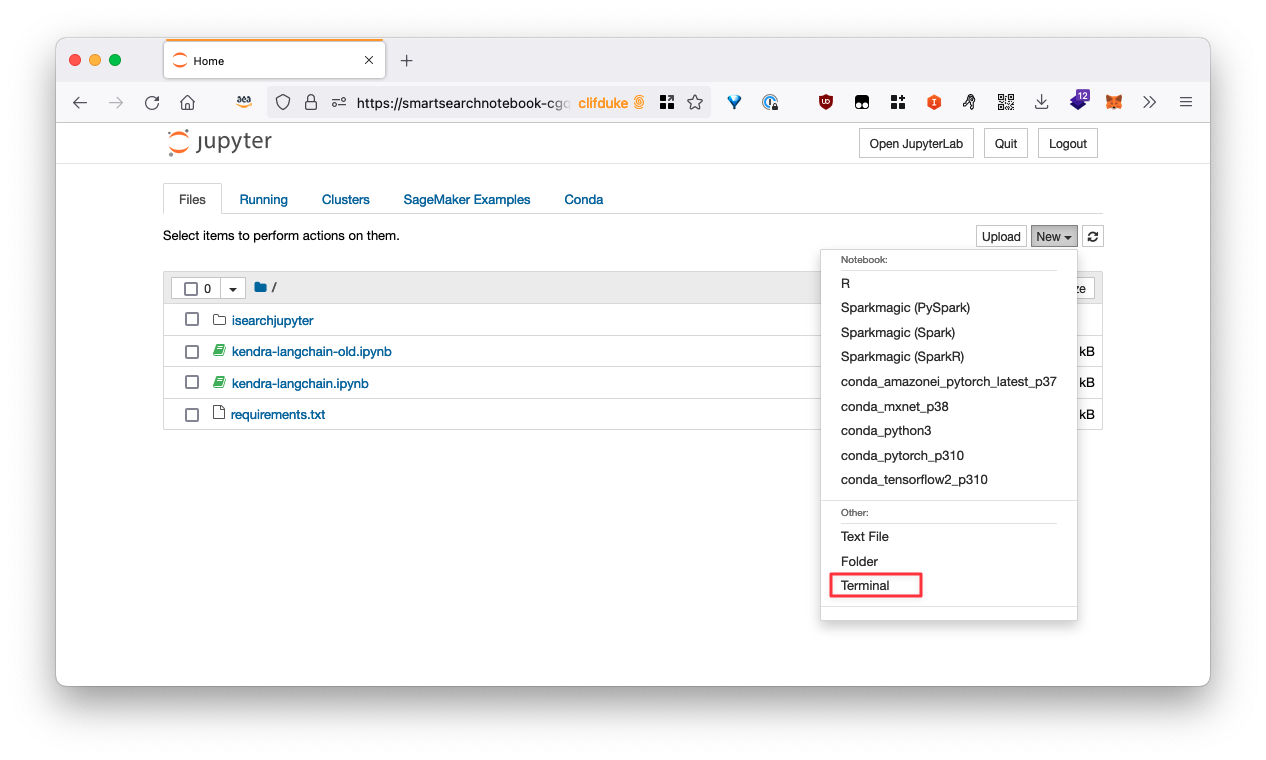Tick the isearchjupyter folder checkbox
1266x760 pixels.
click(192, 320)
